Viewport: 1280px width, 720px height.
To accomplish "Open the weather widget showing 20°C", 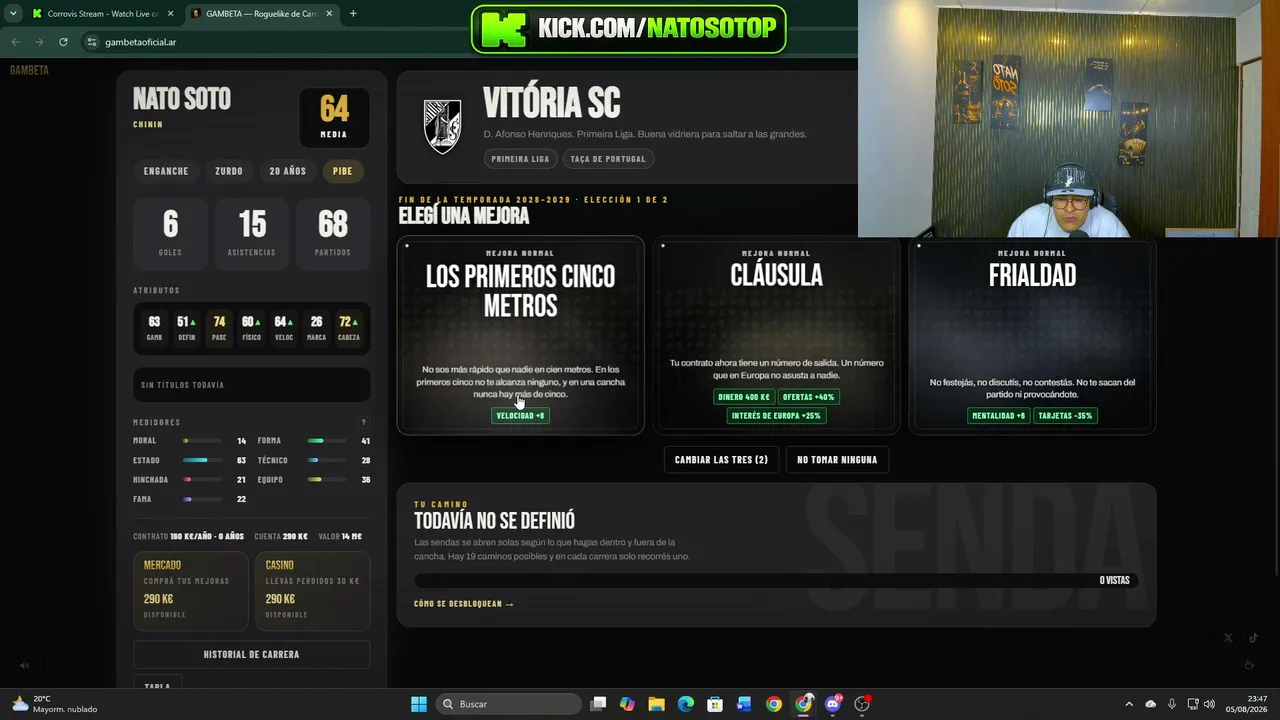I will tap(55, 704).
